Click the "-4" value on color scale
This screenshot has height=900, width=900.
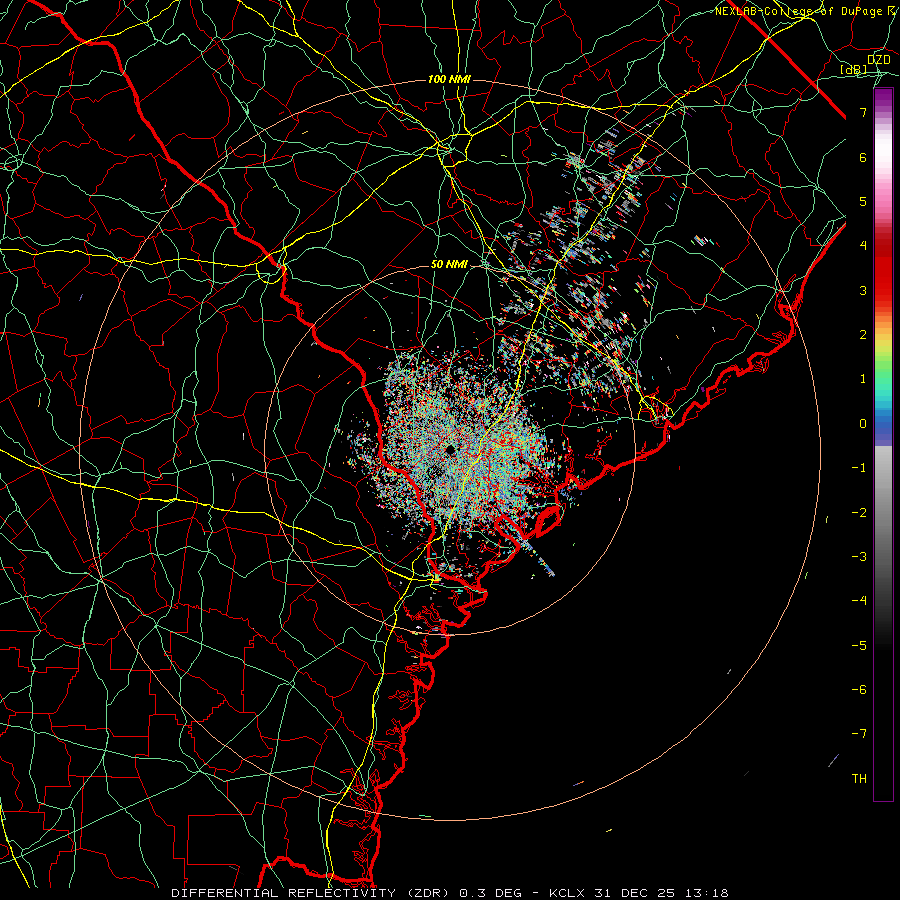pos(859,601)
